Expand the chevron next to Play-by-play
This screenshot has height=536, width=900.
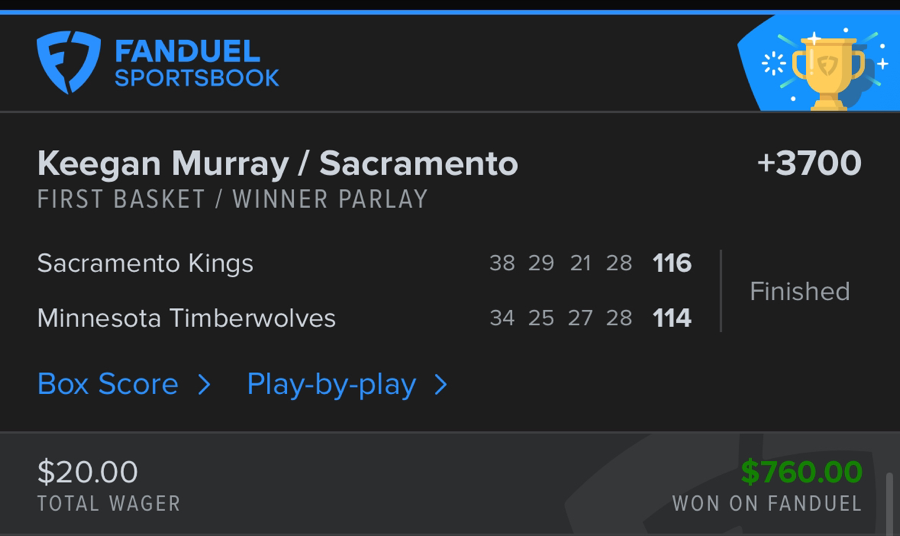click(x=441, y=385)
